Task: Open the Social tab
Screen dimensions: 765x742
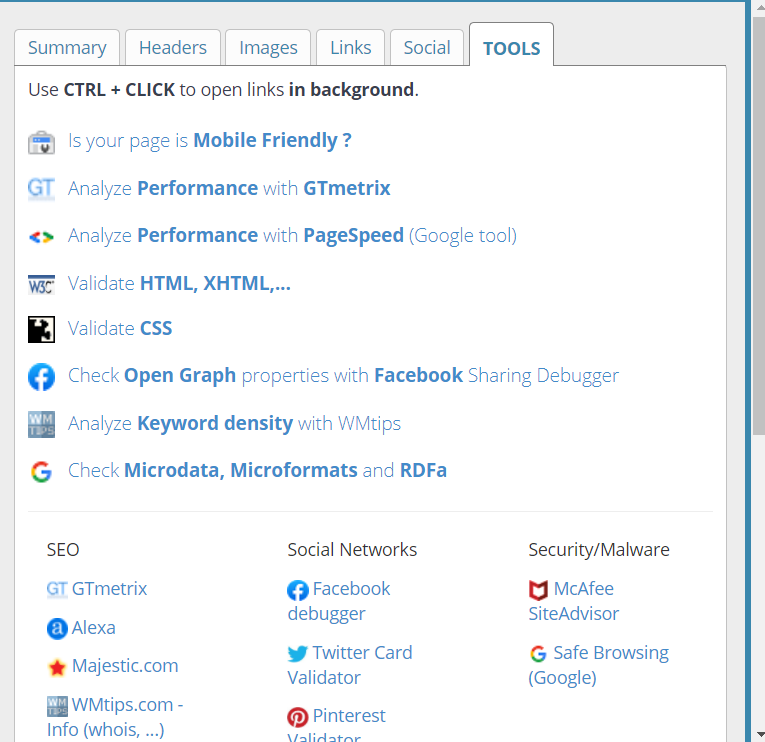Action: click(427, 47)
